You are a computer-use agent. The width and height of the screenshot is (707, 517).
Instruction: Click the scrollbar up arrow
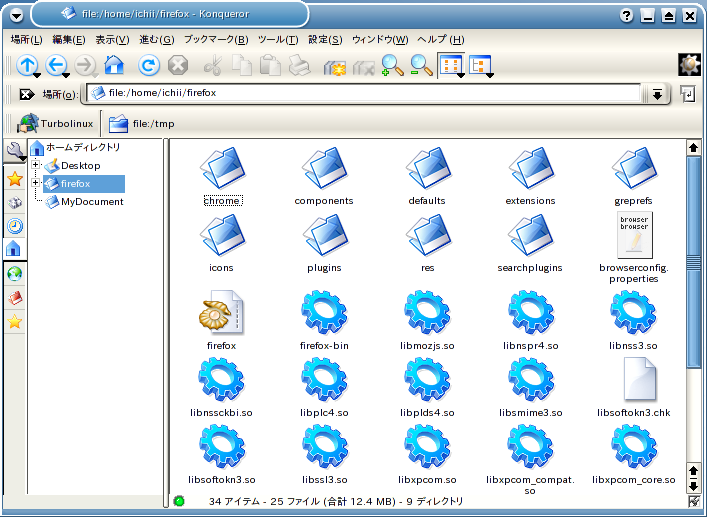(693, 147)
